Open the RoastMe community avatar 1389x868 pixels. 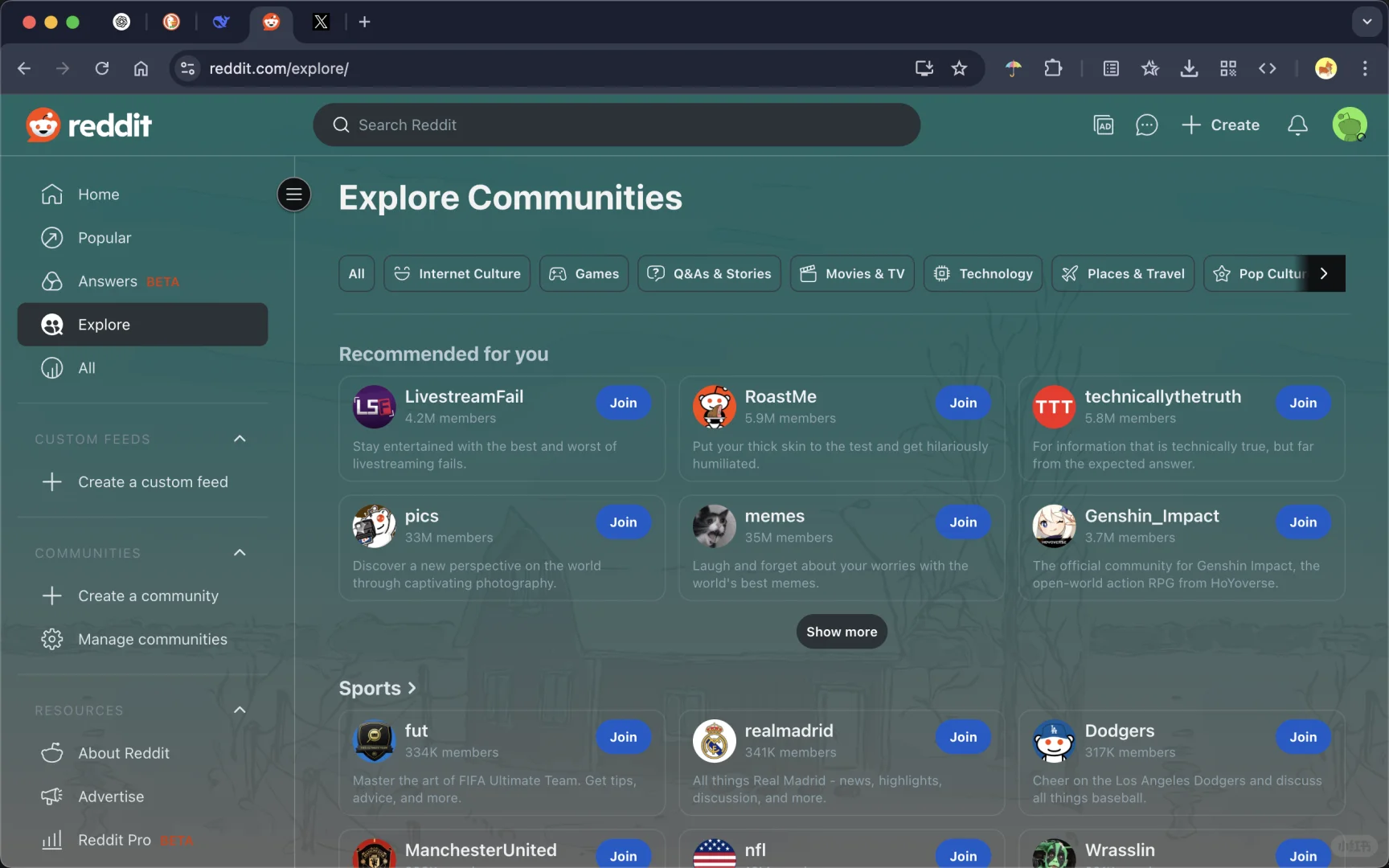[x=714, y=407]
